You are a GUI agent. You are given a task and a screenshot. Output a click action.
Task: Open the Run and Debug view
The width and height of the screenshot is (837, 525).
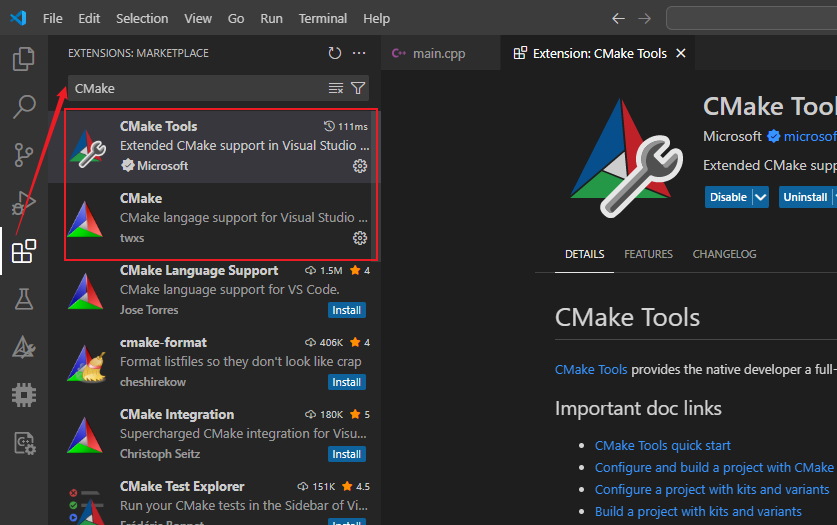[23, 203]
